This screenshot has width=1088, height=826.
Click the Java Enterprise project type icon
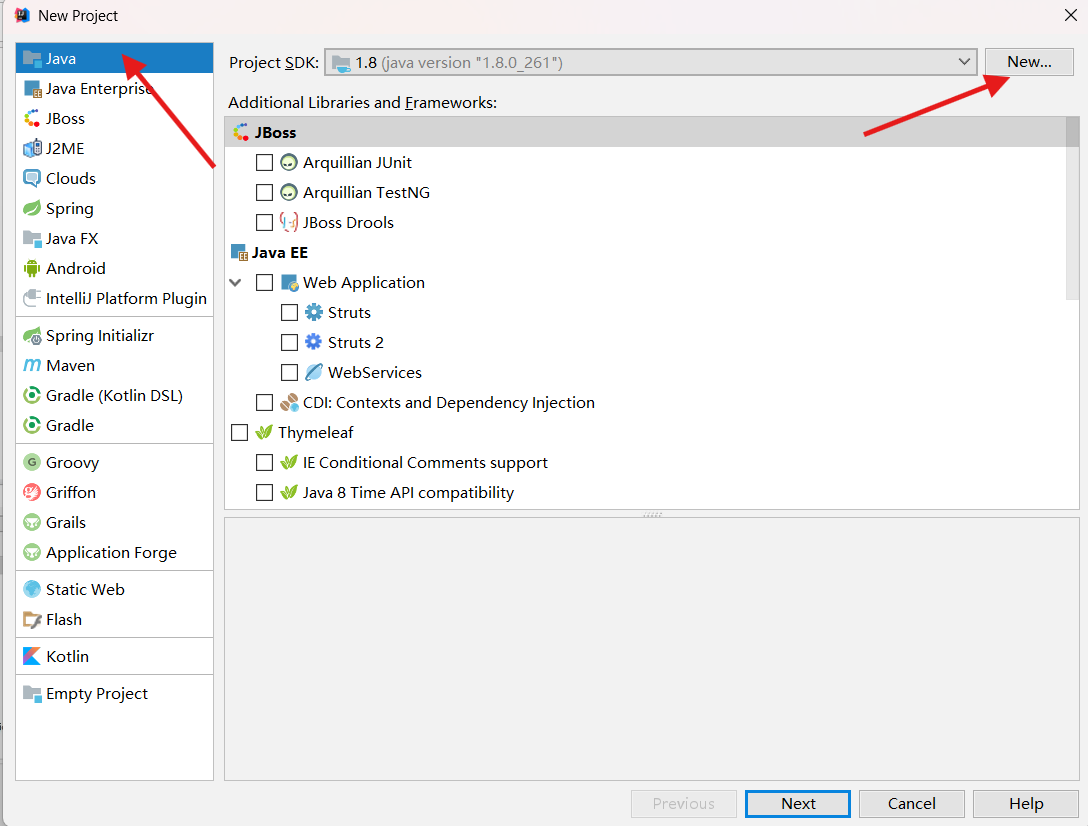tap(32, 89)
